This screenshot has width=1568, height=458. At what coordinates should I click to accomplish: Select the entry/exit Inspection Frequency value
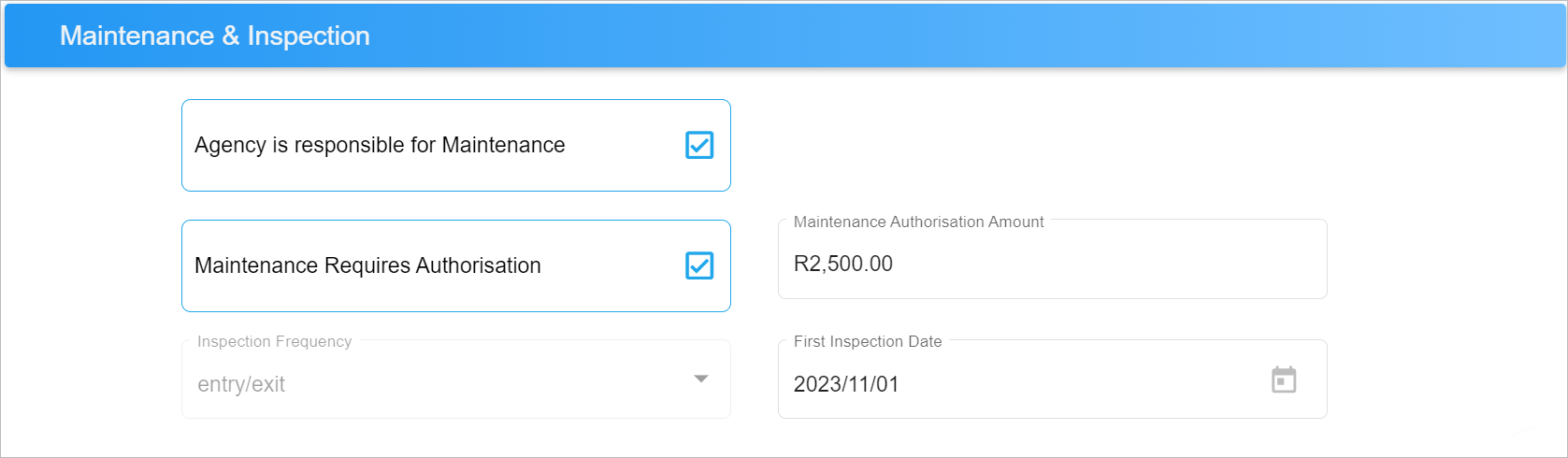pos(241,384)
